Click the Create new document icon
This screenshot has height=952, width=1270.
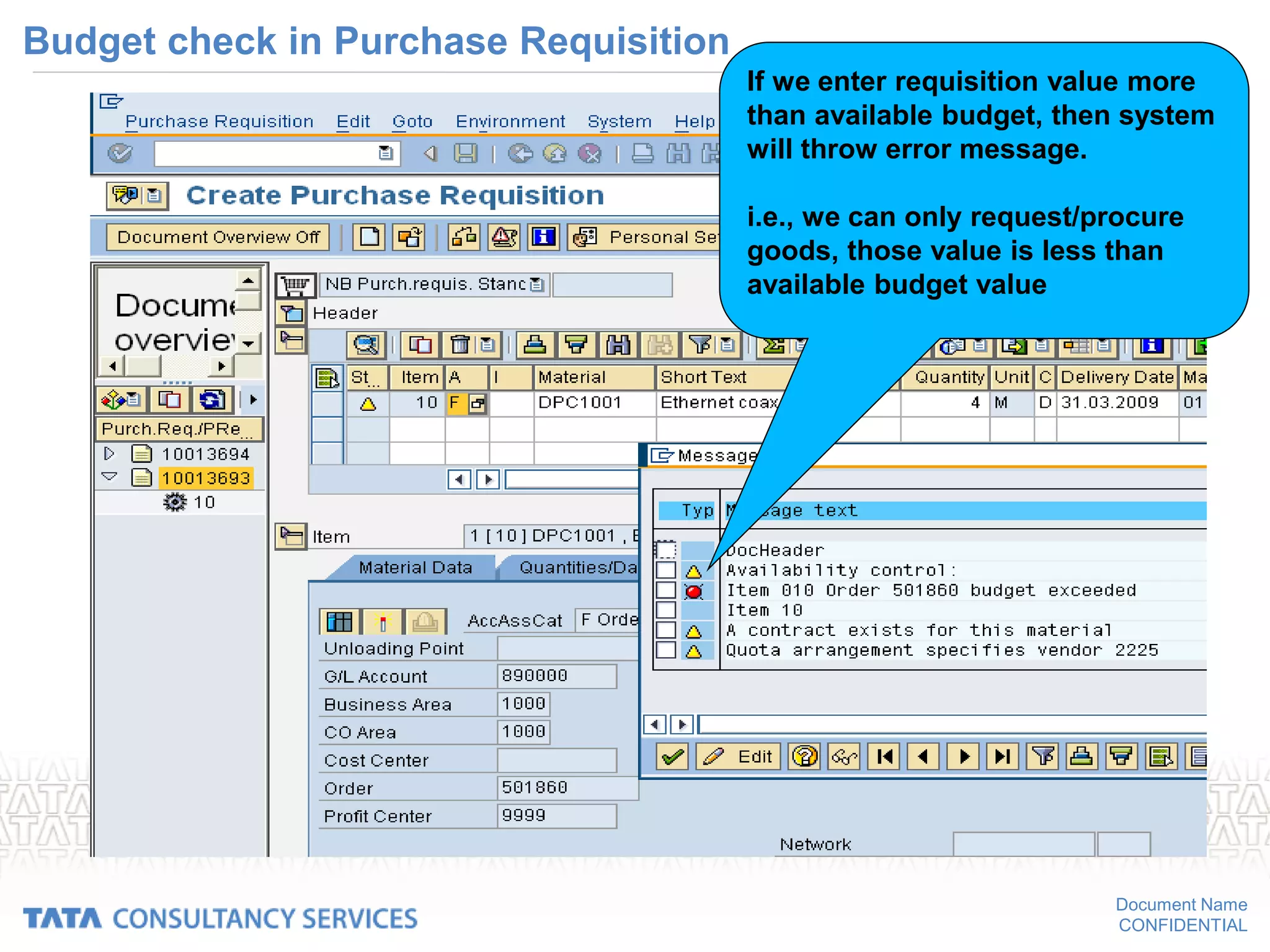pos(369,237)
